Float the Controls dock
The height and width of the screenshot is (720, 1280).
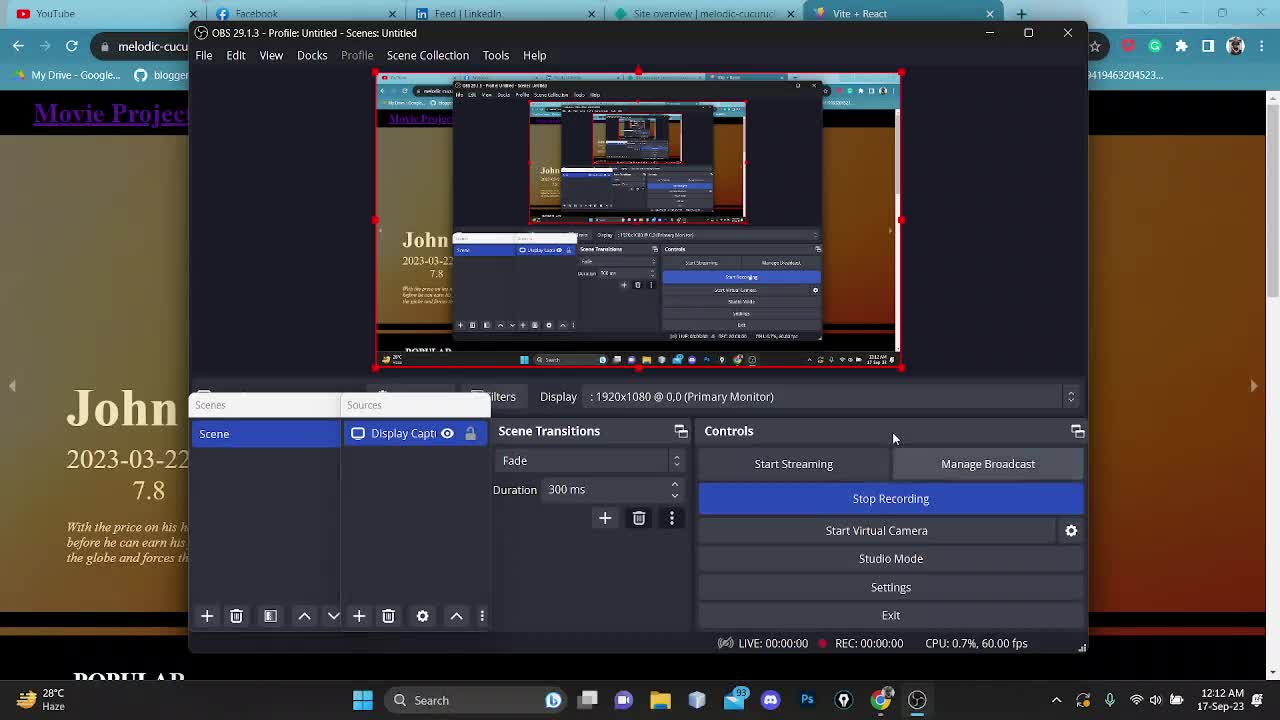click(1077, 431)
